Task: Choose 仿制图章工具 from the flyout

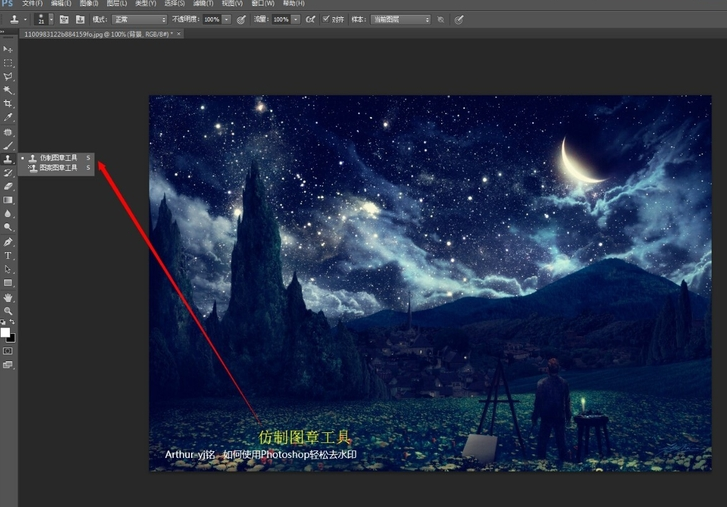Action: (x=58, y=158)
